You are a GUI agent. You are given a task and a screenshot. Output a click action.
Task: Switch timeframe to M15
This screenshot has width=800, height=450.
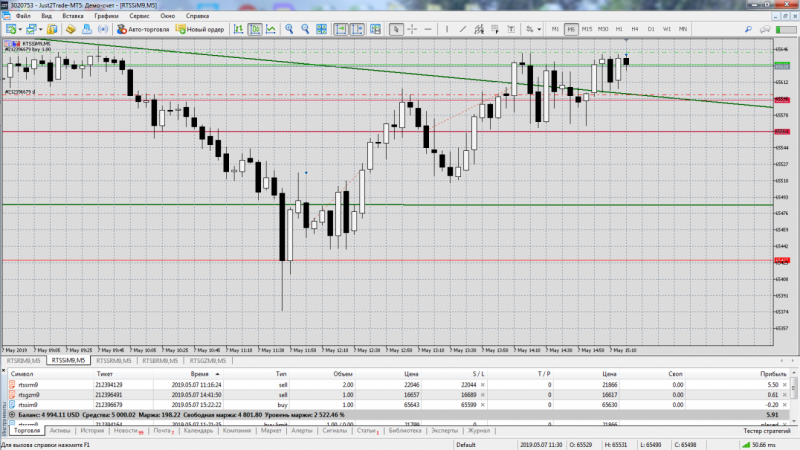(587, 29)
